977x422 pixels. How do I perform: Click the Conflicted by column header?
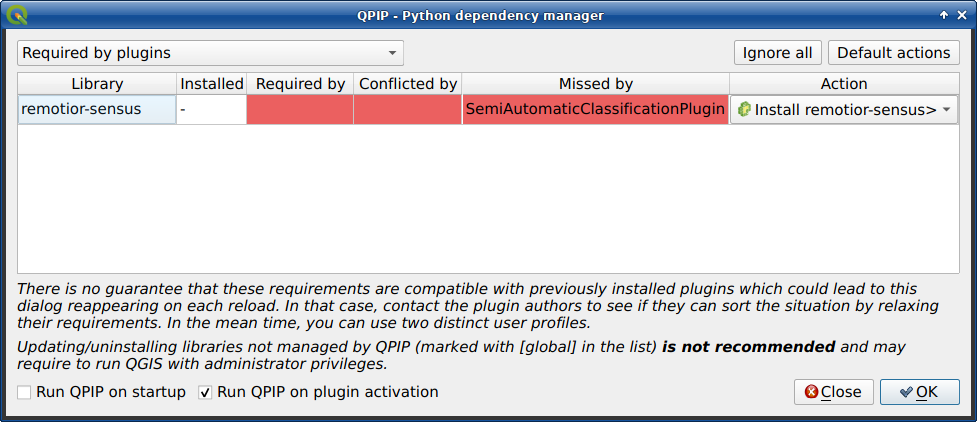407,84
